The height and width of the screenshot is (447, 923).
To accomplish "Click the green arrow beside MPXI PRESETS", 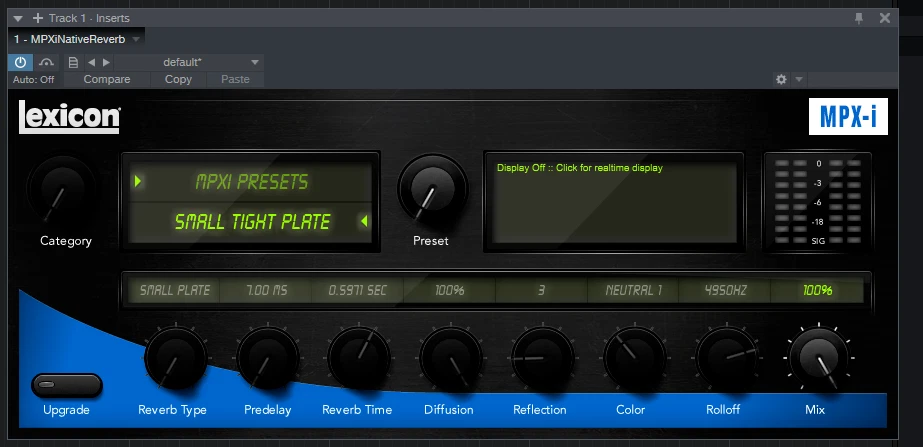I will [x=138, y=181].
